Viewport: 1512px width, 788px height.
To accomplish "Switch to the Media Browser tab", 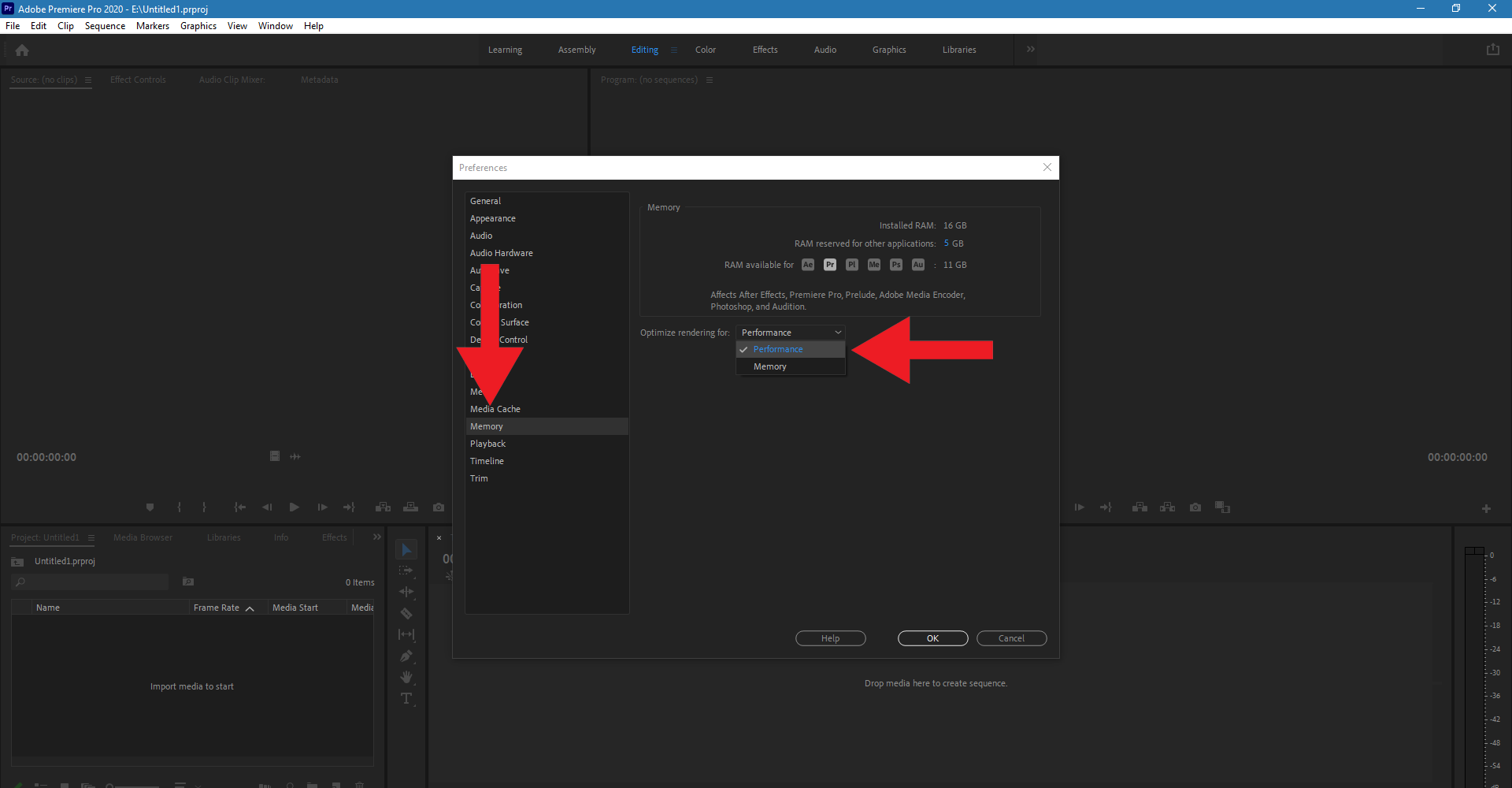I will coord(143,537).
